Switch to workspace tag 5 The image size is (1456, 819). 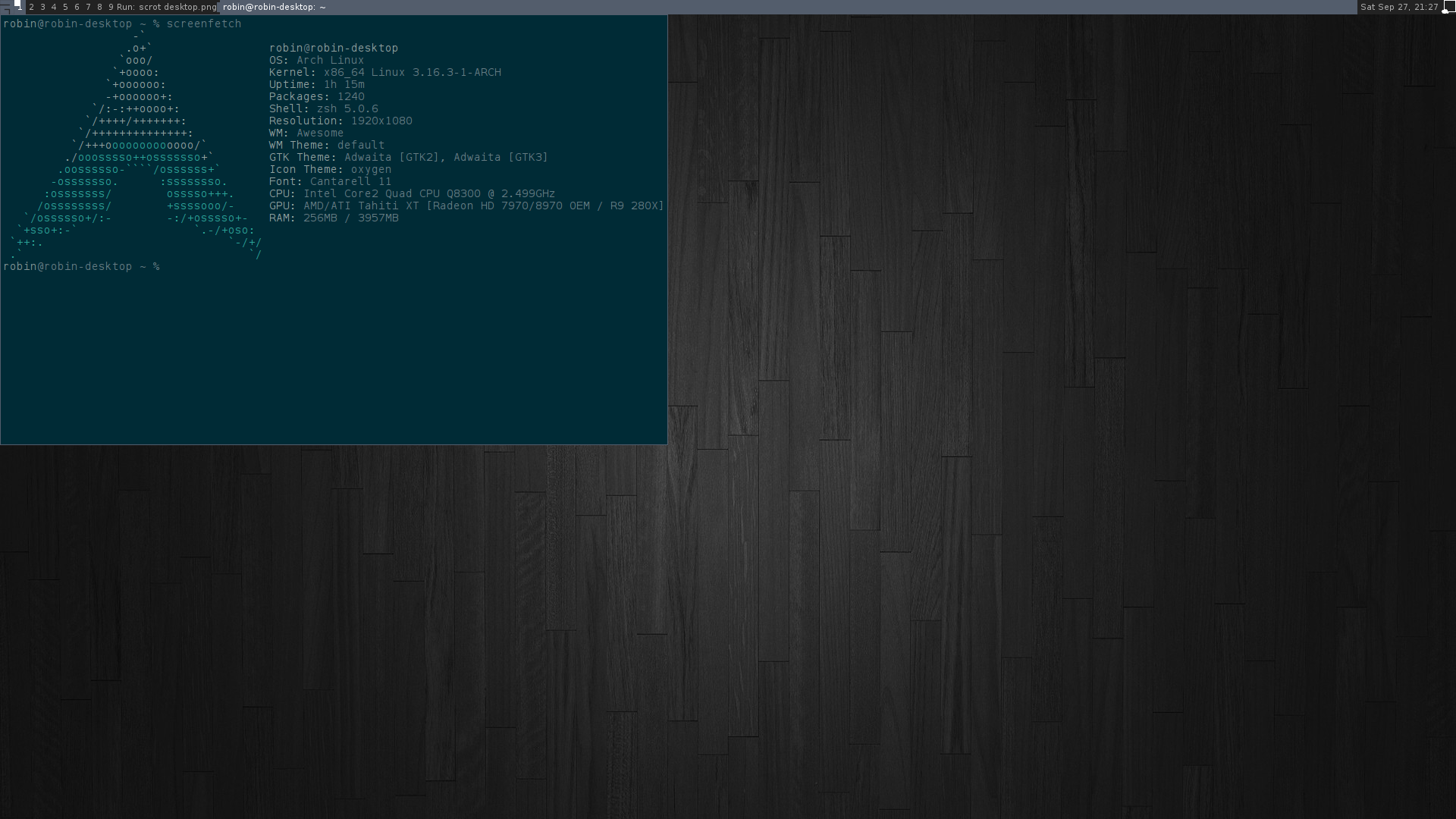pyautogui.click(x=65, y=7)
